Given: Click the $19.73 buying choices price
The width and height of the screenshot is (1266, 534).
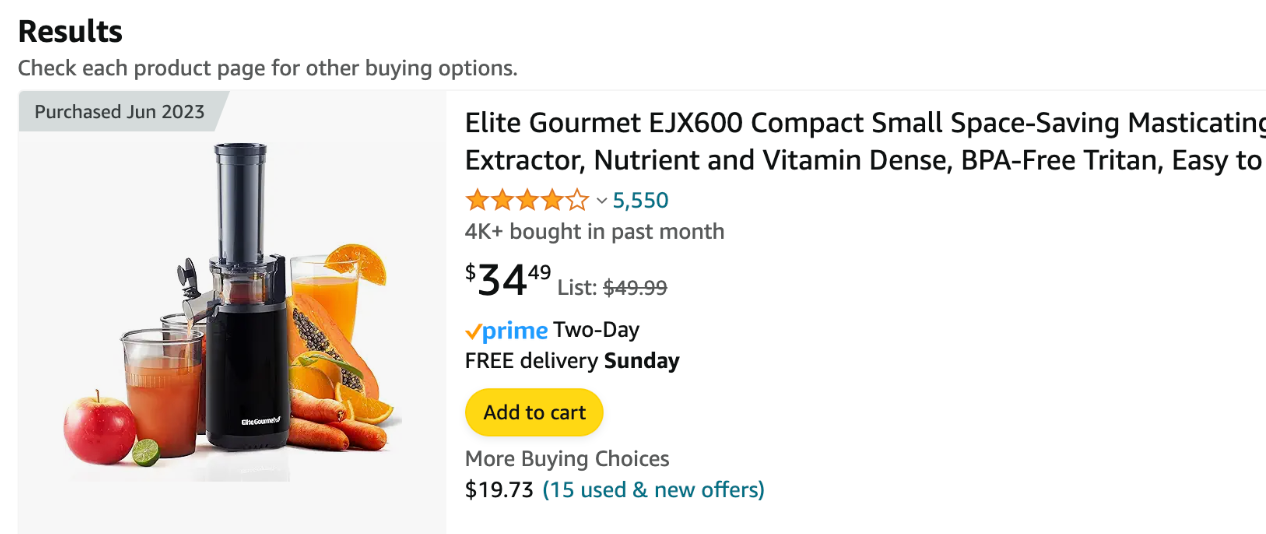Looking at the screenshot, I should pyautogui.click(x=499, y=490).
